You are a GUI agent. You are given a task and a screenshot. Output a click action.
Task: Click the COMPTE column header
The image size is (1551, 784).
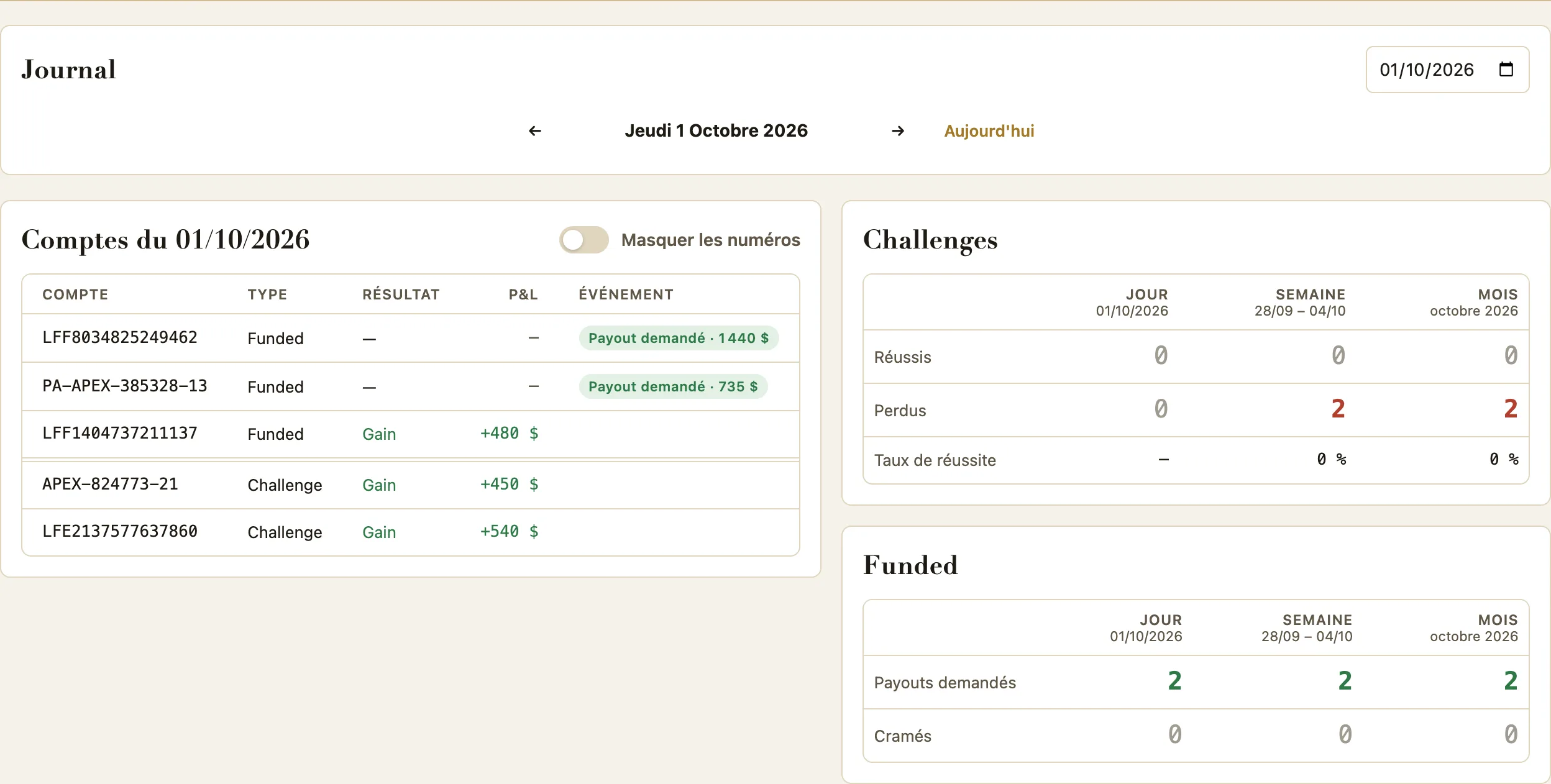pyautogui.click(x=75, y=294)
